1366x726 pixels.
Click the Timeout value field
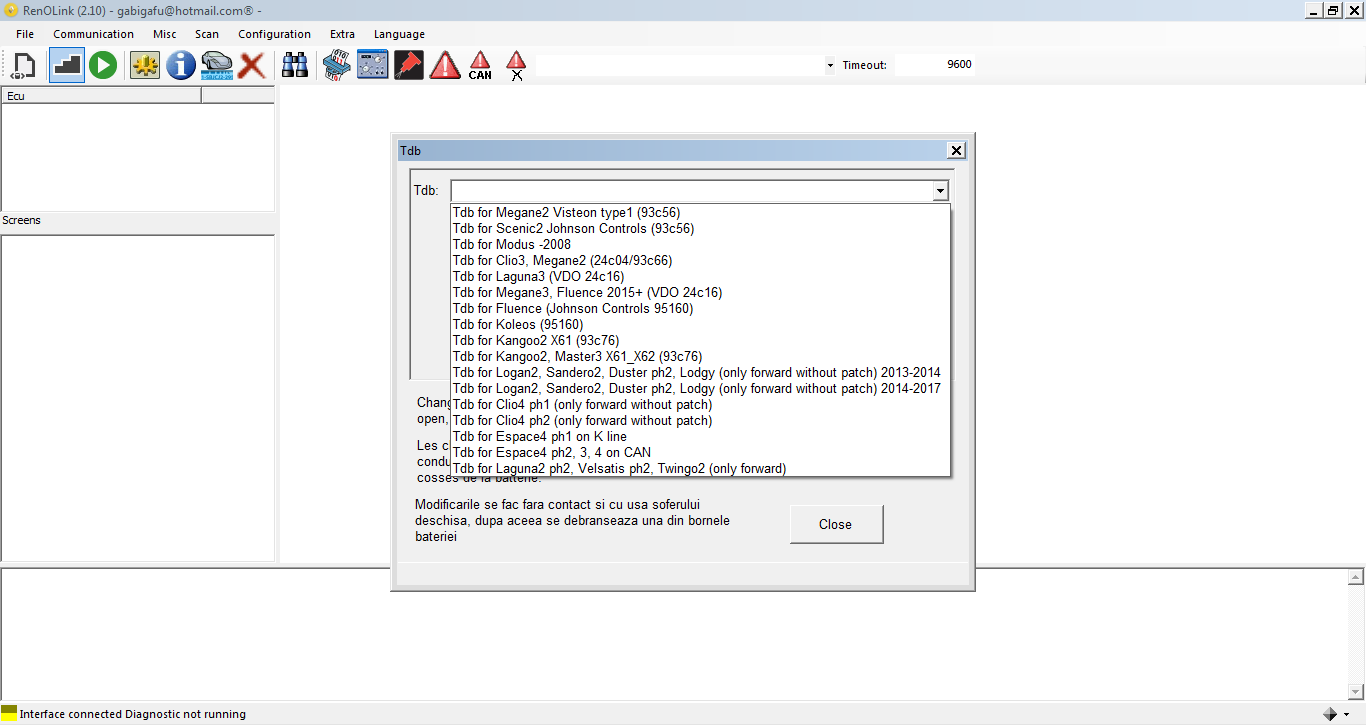tap(934, 65)
